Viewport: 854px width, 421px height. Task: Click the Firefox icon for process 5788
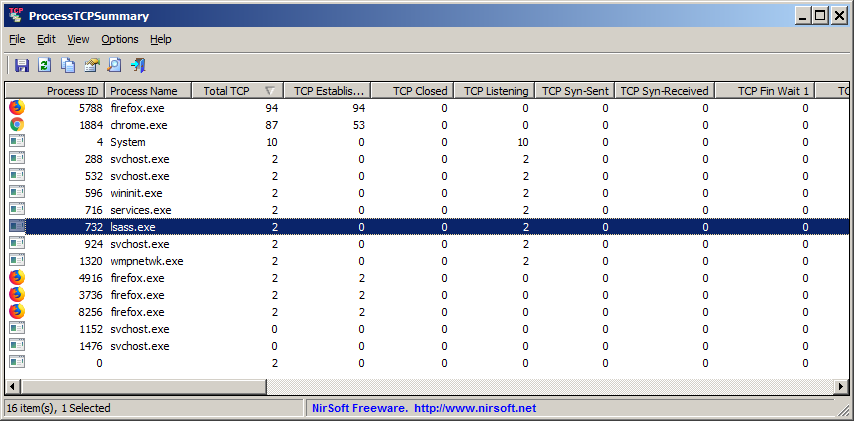tap(17, 108)
